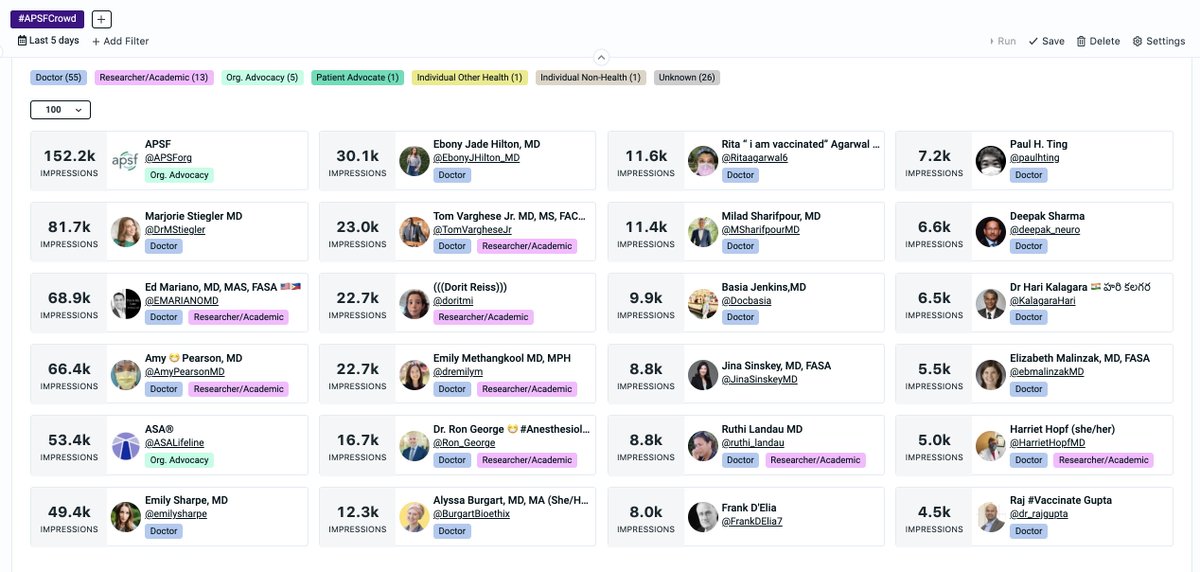
Task: Add a new filter
Action: (120, 41)
